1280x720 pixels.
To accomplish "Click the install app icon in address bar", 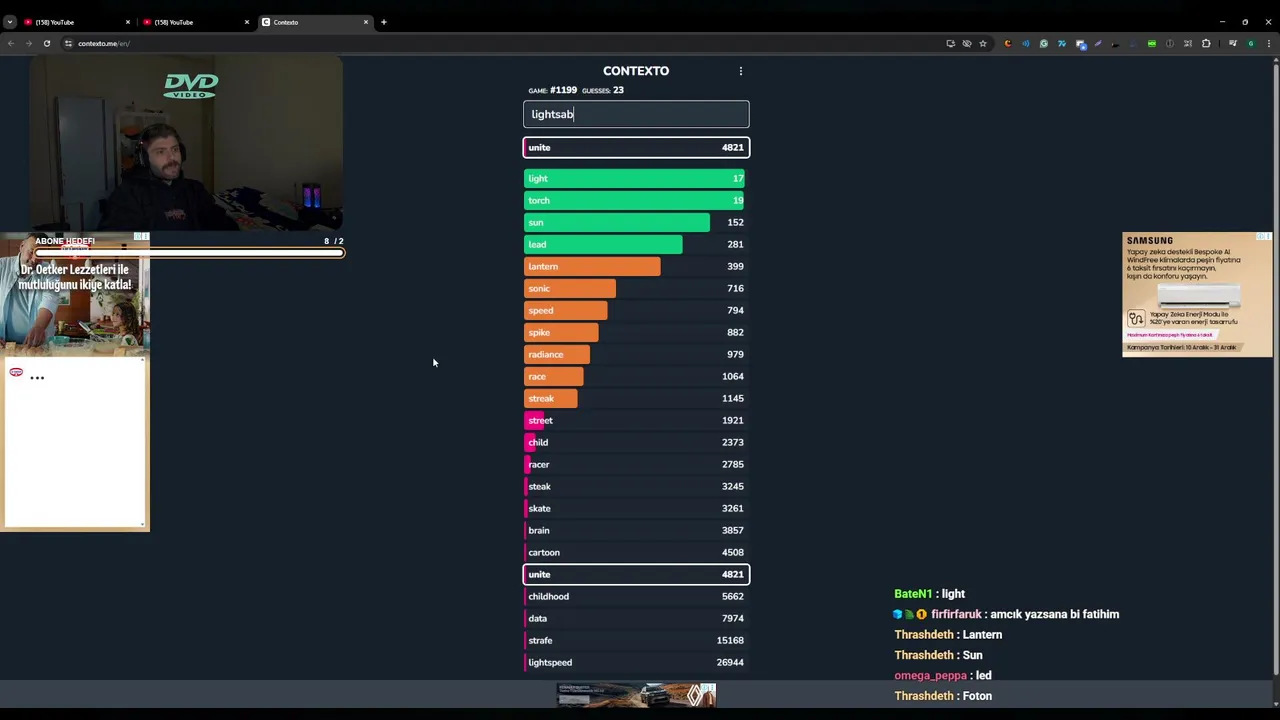I will click(950, 43).
